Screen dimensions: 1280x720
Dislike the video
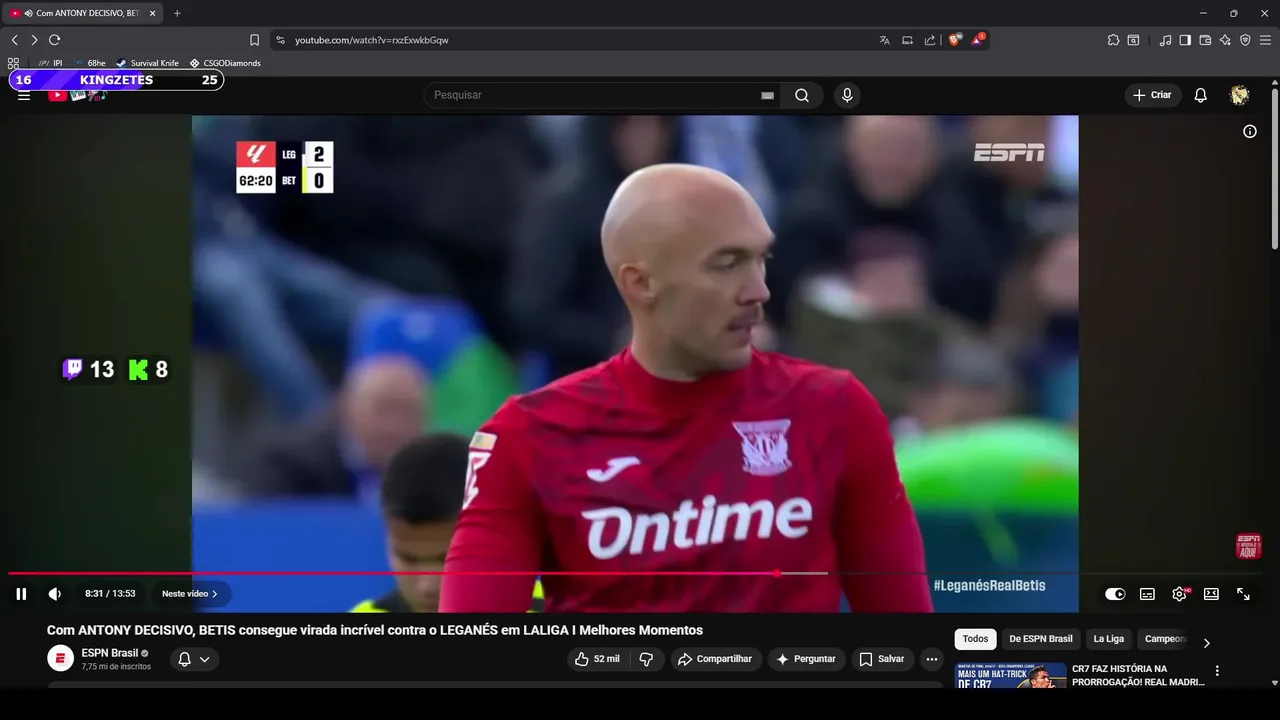[x=646, y=659]
